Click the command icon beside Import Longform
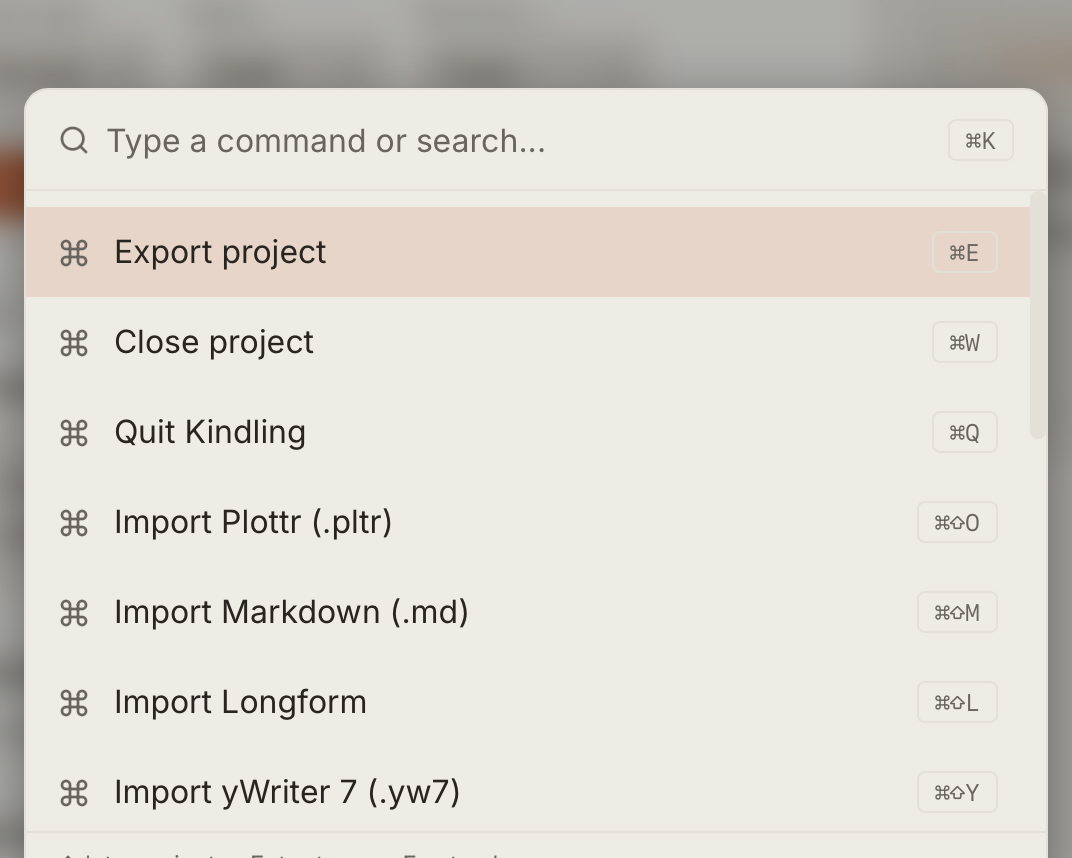This screenshot has height=858, width=1072. [x=73, y=702]
